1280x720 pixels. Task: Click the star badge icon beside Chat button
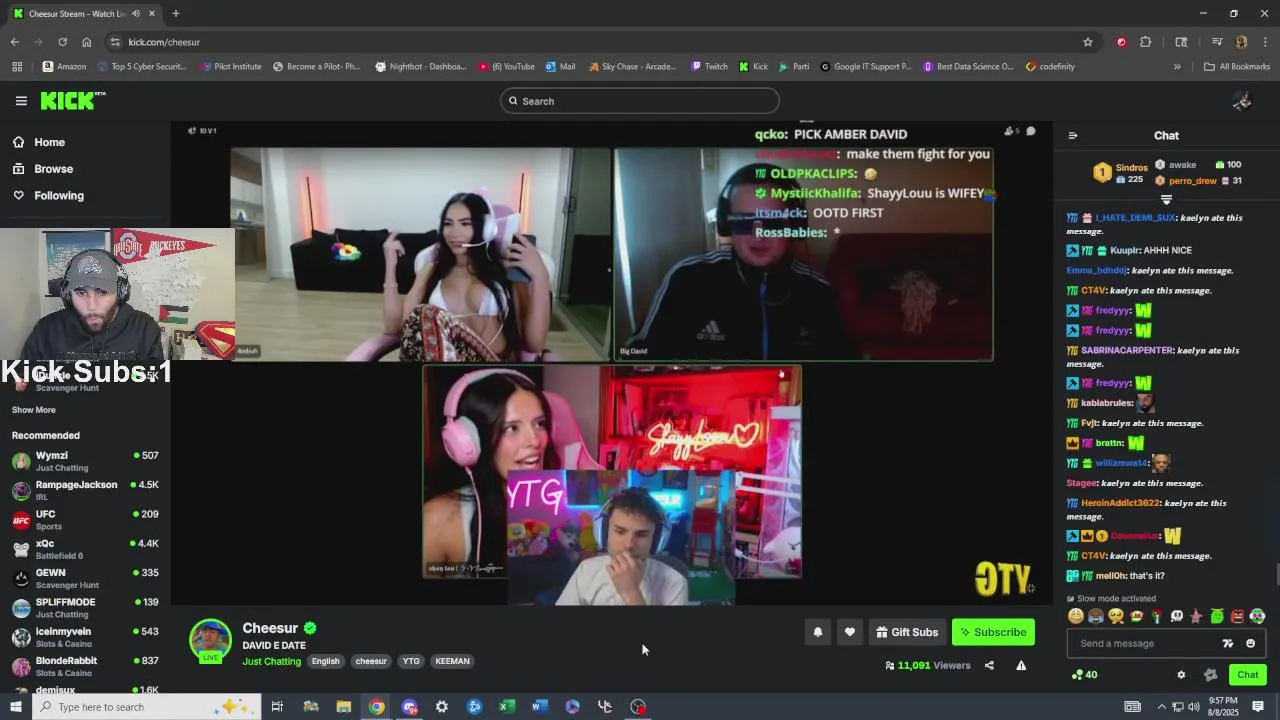1210,675
